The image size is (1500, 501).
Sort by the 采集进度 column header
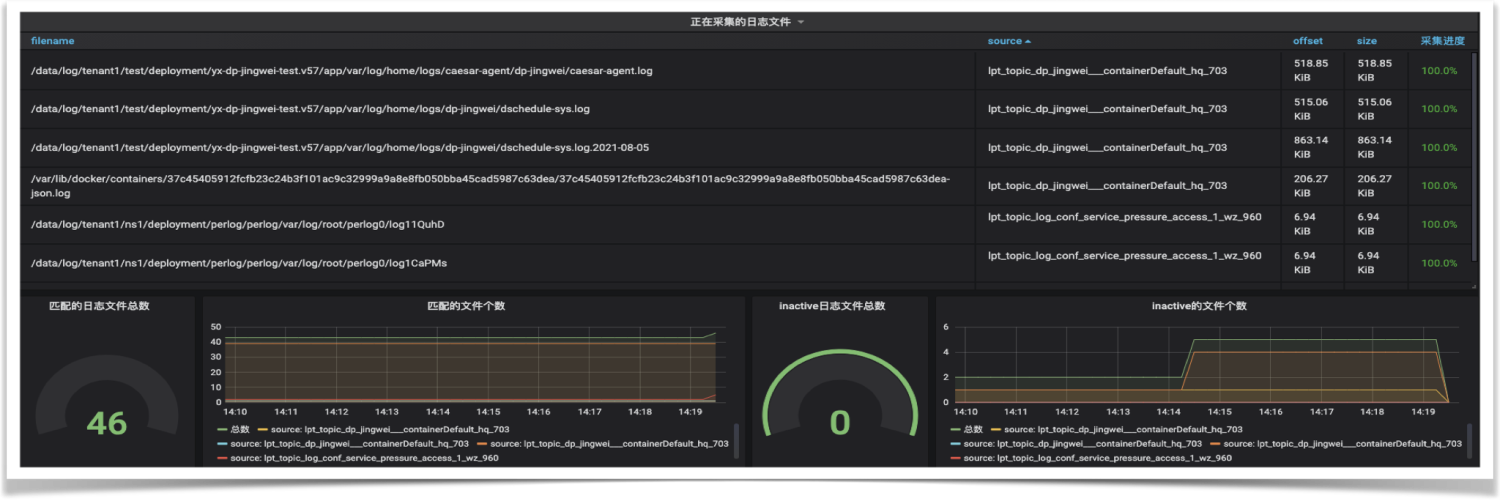[1442, 41]
